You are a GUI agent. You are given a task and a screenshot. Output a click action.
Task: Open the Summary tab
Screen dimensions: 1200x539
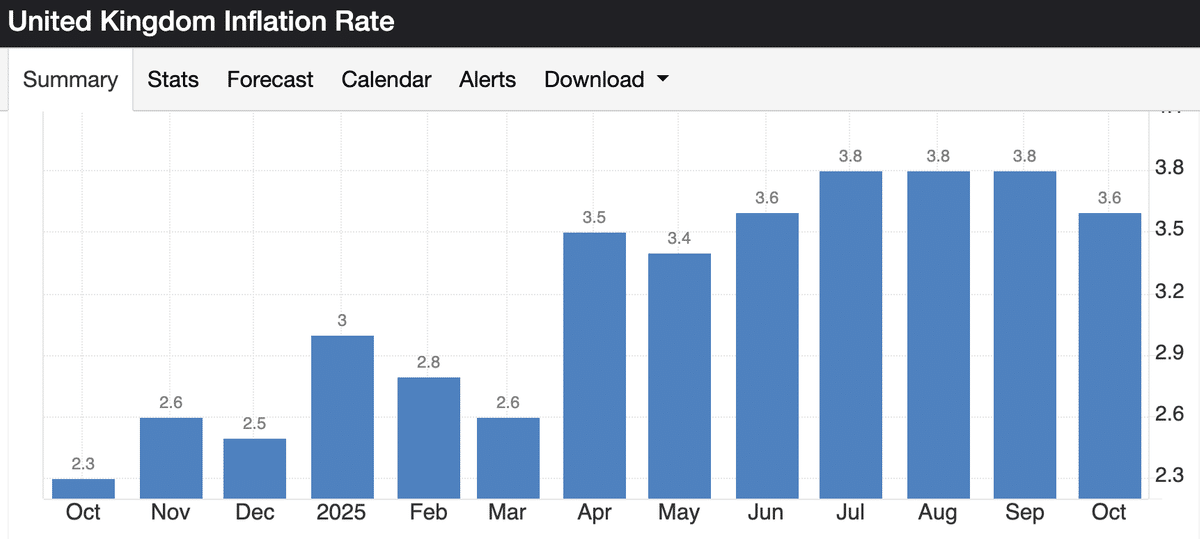coord(70,80)
